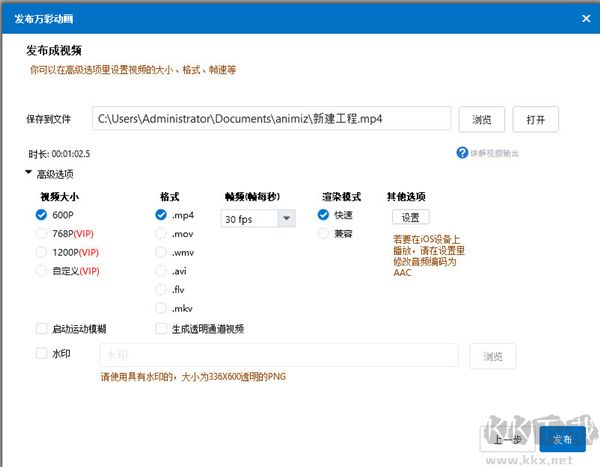Select 自定义 custom video size

41,270
